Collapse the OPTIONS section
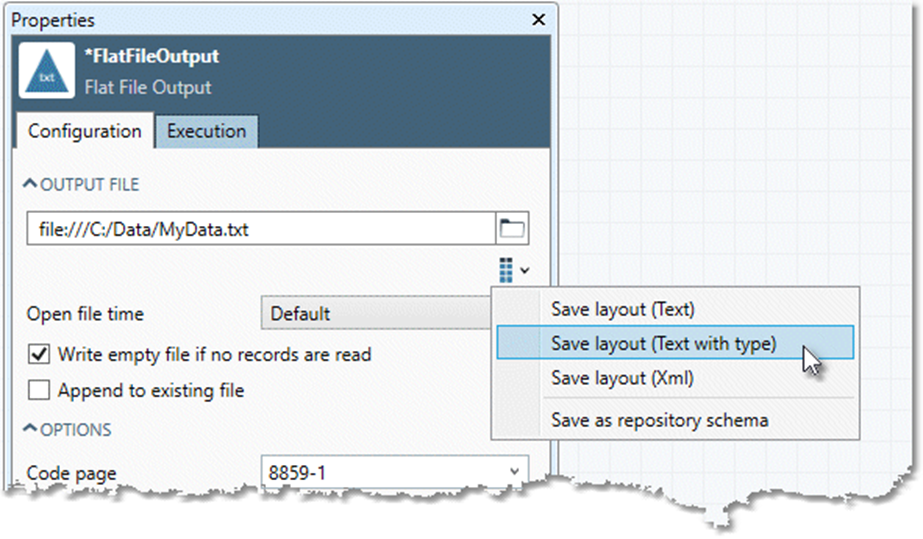 pyautogui.click(x=30, y=430)
